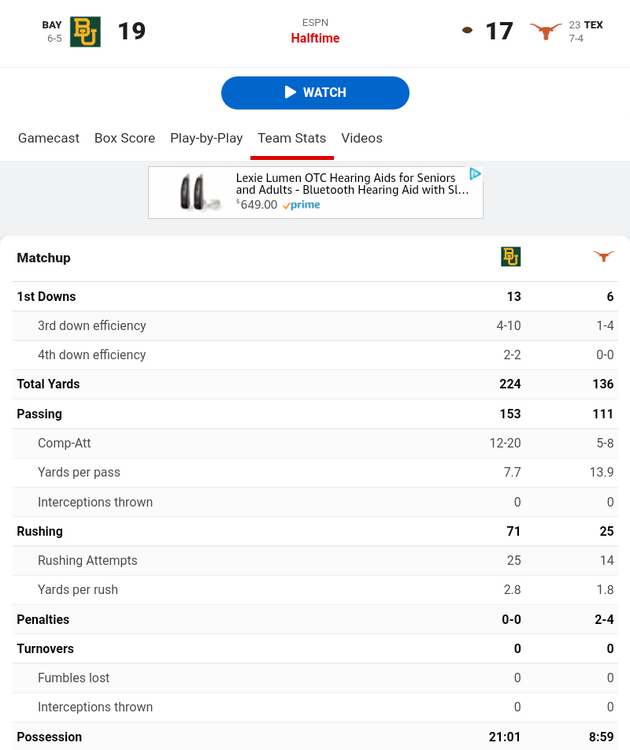Select the Team Stats tab
Viewport: 630px width, 750px height.
[x=292, y=138]
